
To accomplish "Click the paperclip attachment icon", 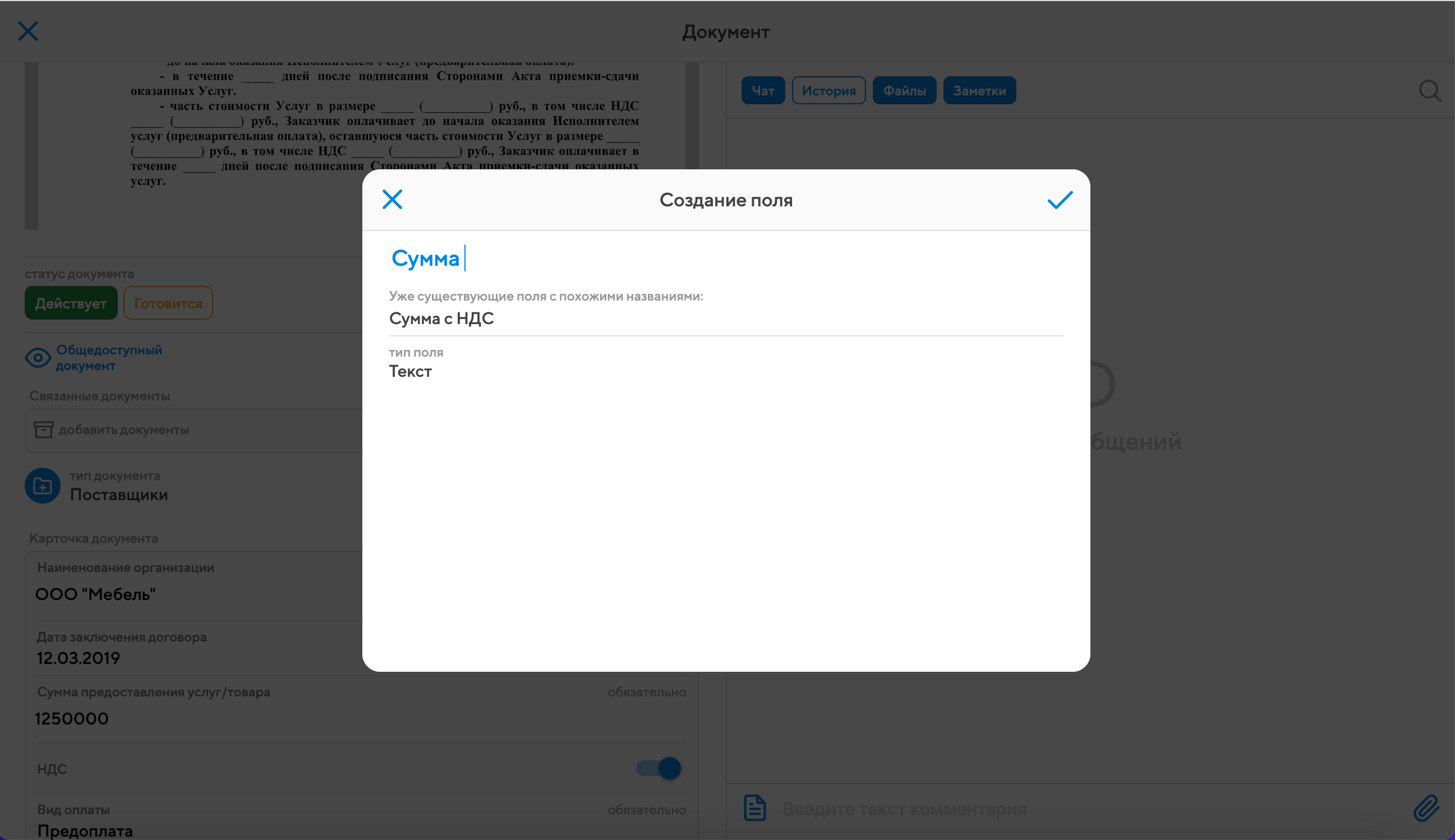I will (x=1426, y=807).
